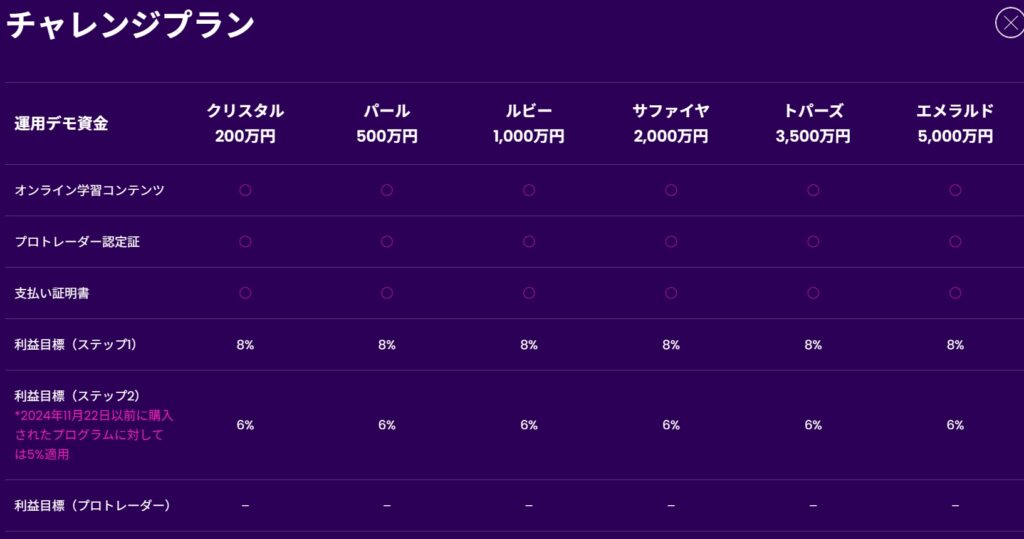Select the パール 500万円 plan column
The width and height of the screenshot is (1024, 539).
387,123
